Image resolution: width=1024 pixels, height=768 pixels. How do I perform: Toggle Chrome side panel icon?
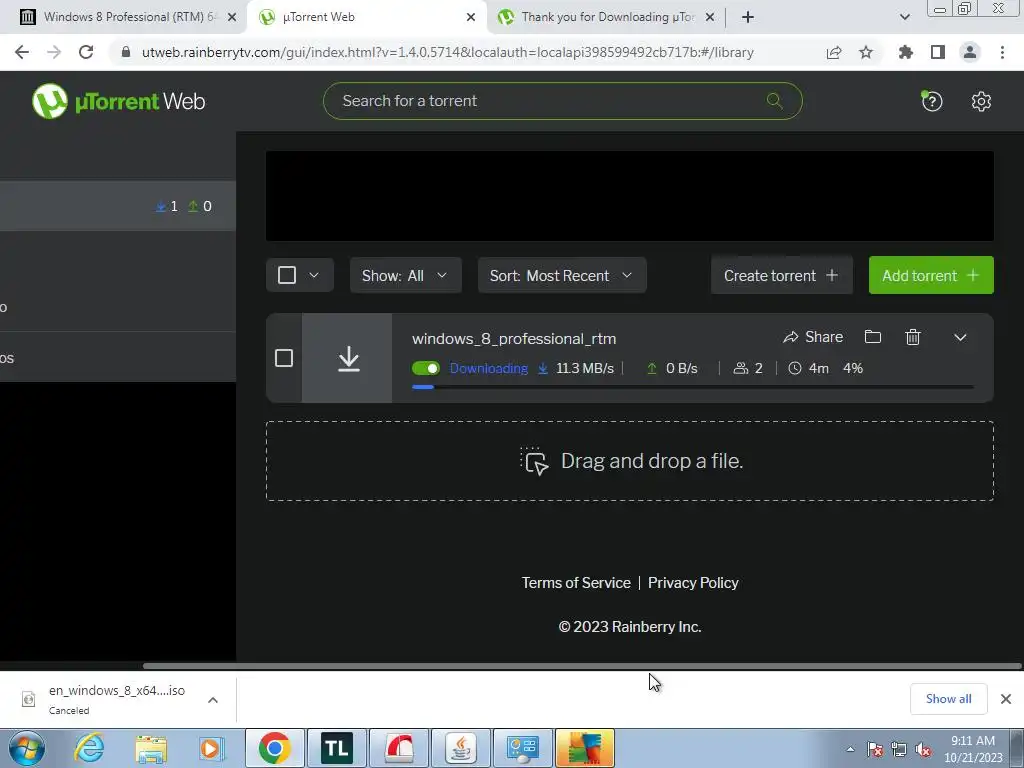938,52
